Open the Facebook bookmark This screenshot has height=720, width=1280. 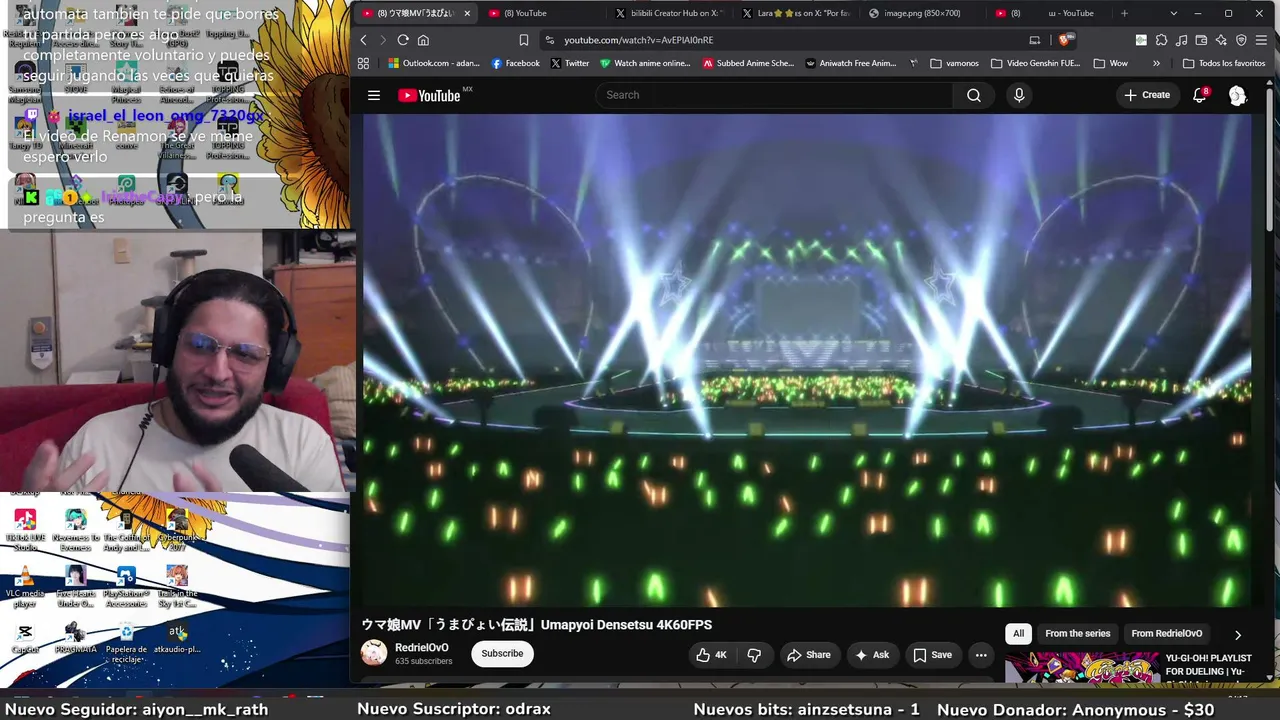515,63
